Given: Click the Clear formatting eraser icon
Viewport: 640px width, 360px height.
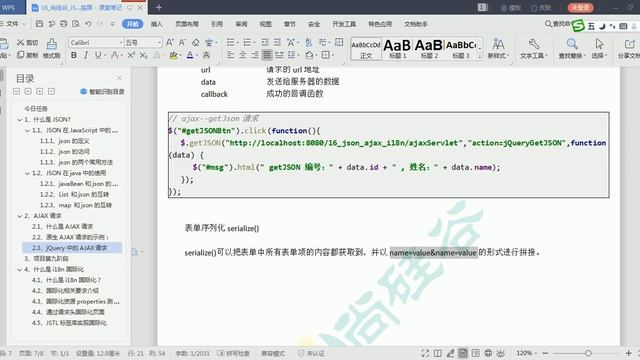Looking at the screenshot, I should coord(196,42).
